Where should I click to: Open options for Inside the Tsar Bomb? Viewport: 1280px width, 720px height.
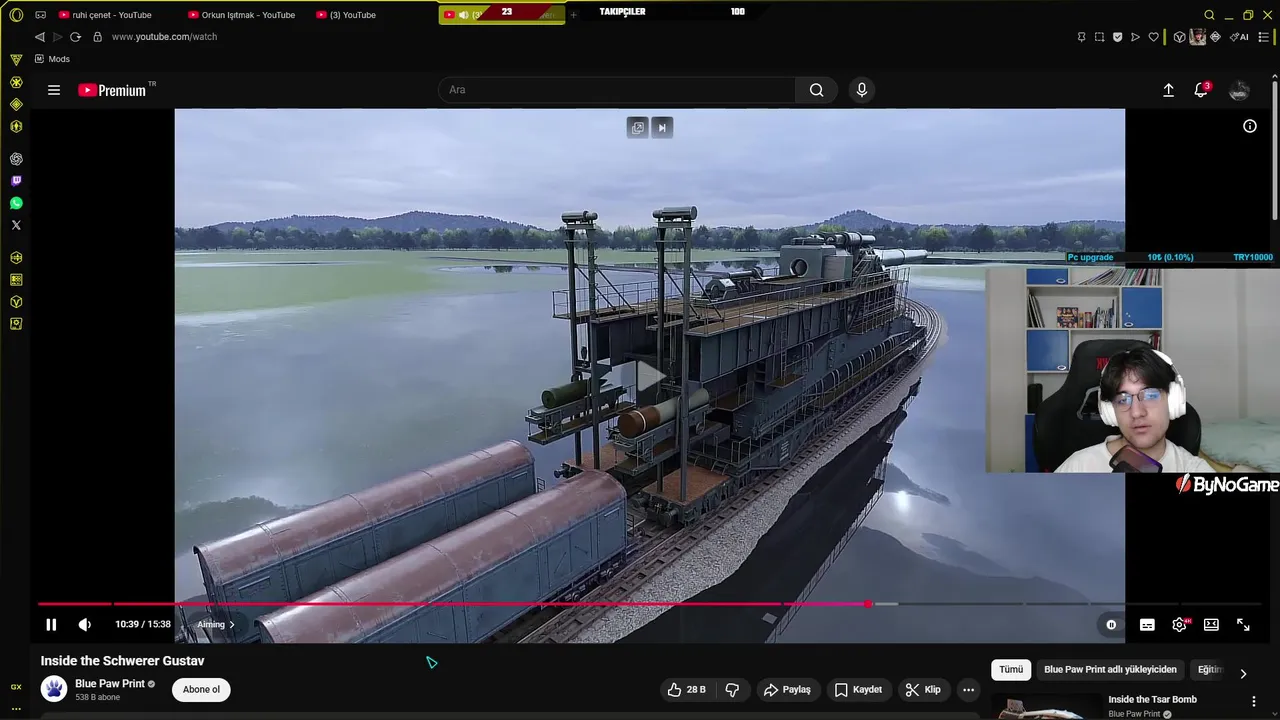coord(1254,701)
